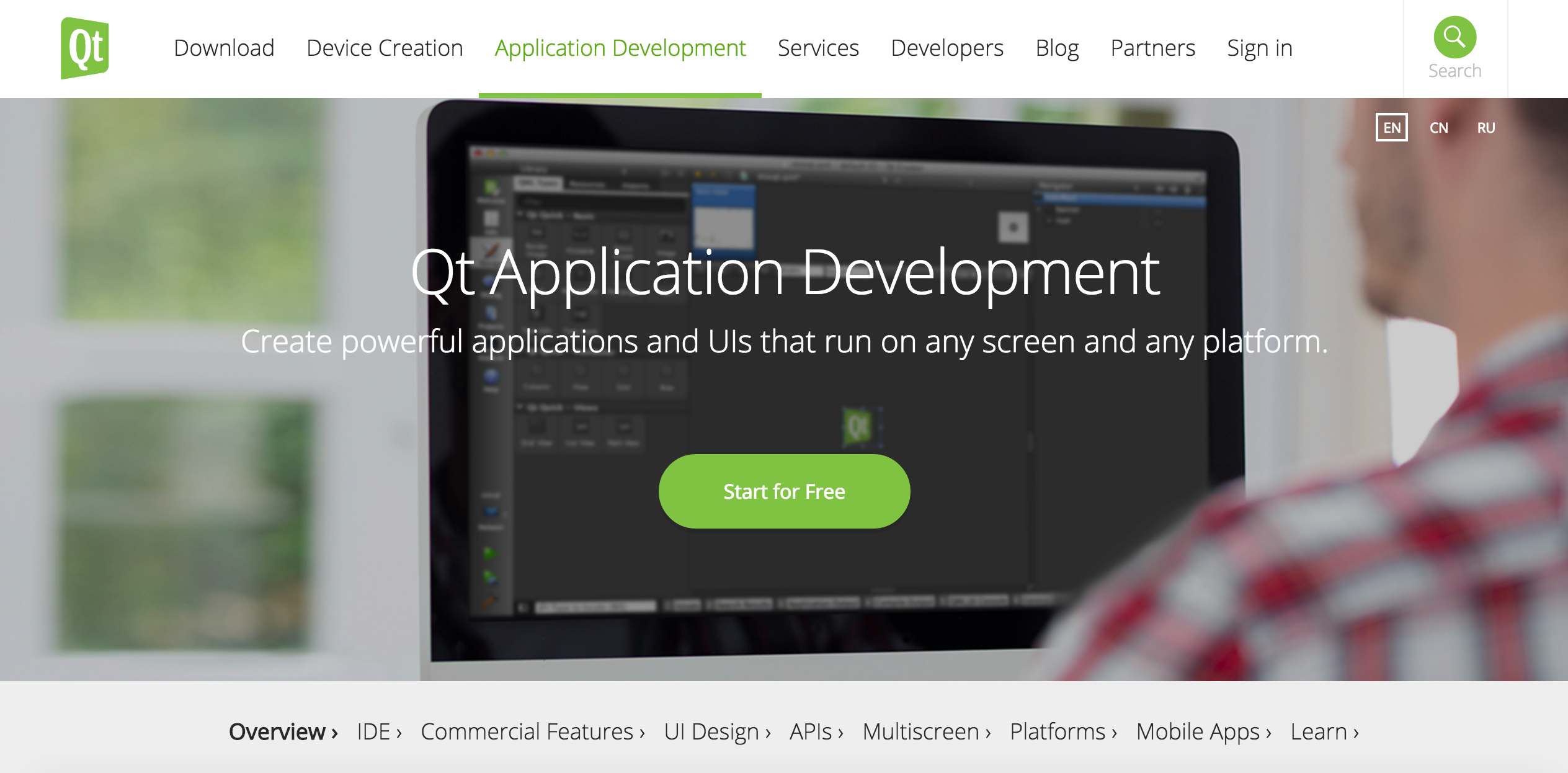Visit the Blog link in top navigation
1568x773 pixels.
click(1057, 48)
